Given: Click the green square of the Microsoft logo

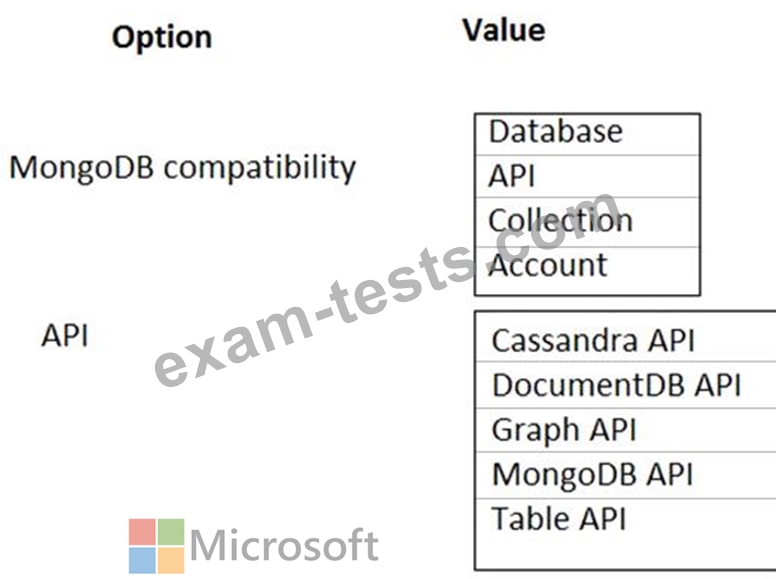Looking at the screenshot, I should pyautogui.click(x=171, y=531).
